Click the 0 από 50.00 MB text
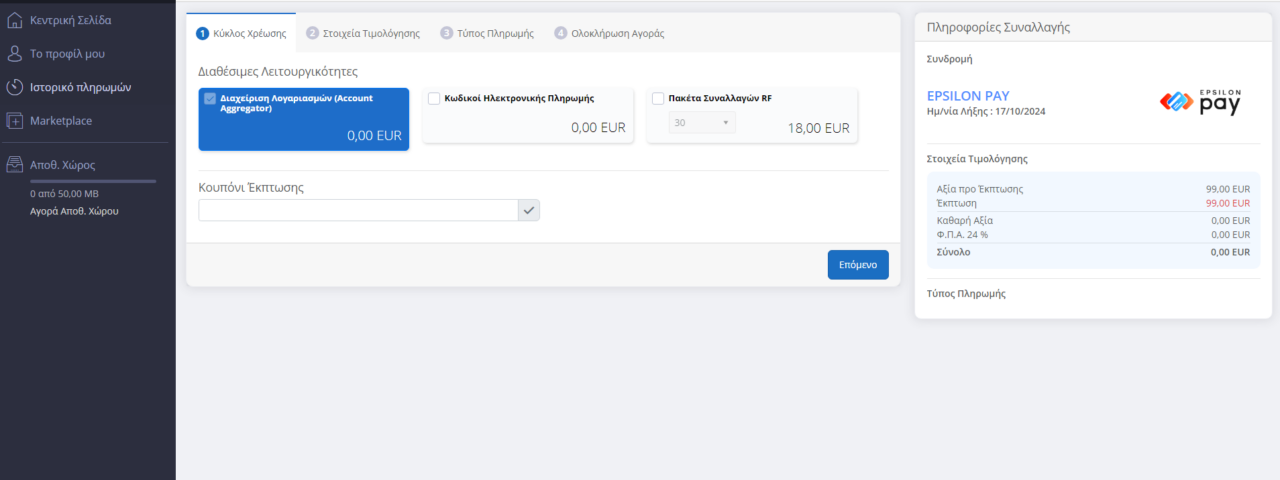 (64, 194)
